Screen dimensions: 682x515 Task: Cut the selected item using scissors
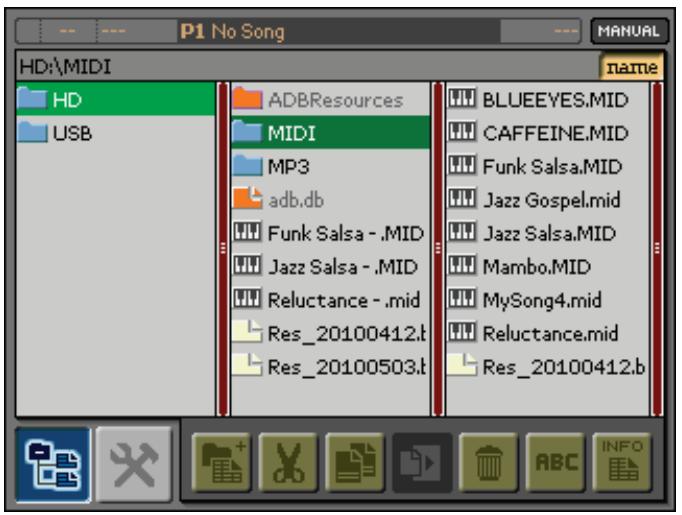(x=288, y=462)
